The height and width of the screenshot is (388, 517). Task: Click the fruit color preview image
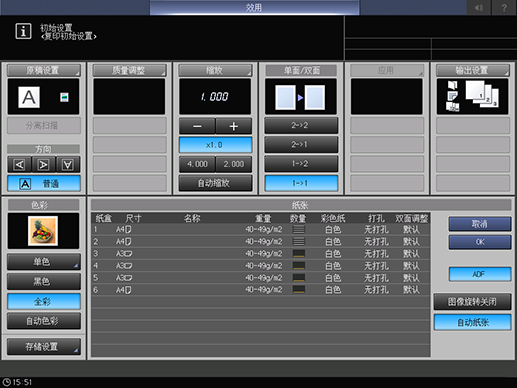click(x=43, y=231)
